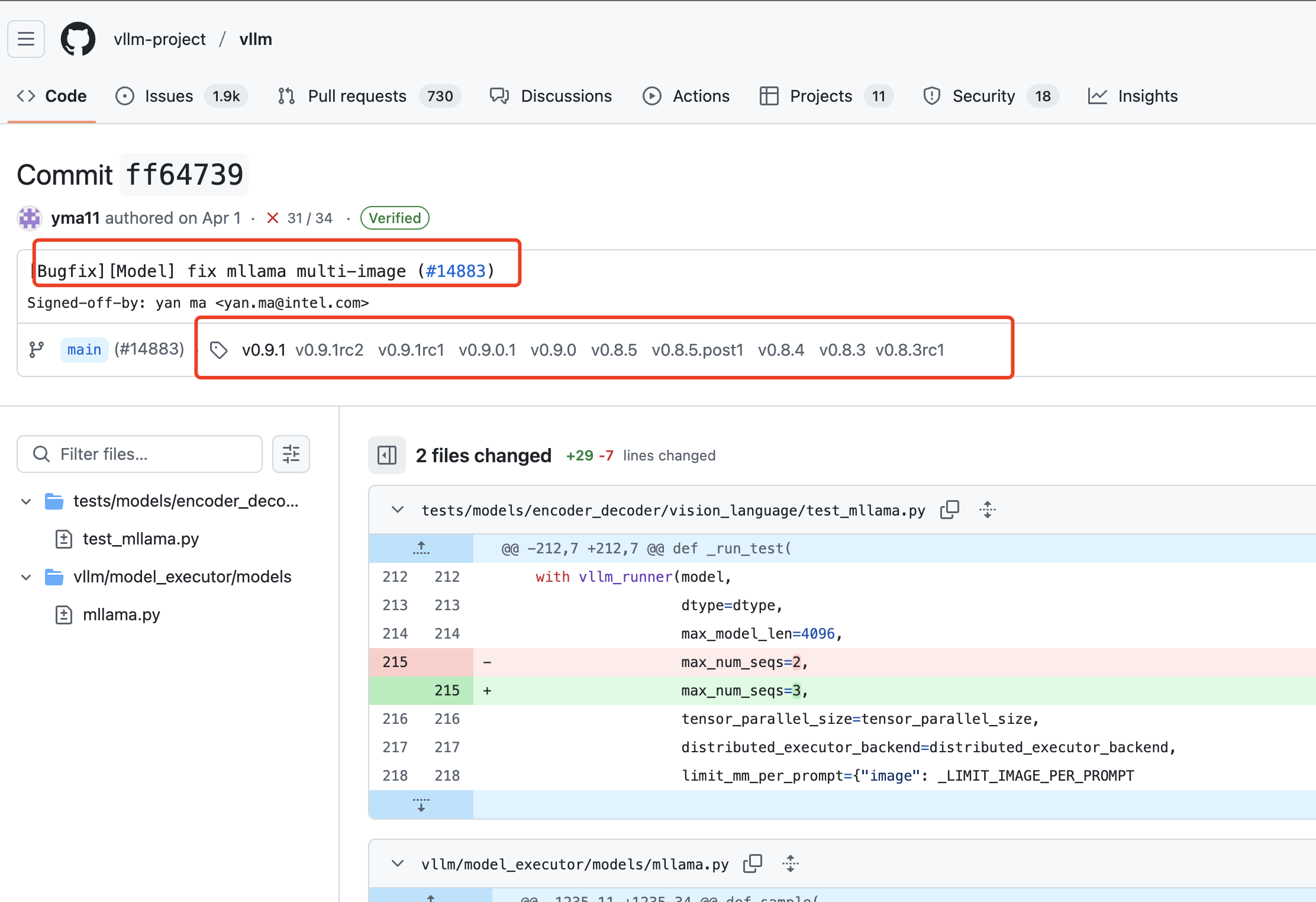The height and width of the screenshot is (902, 1316).
Task: Open vllm/model_executor/models/mllama.py file path link
Action: pos(575,864)
